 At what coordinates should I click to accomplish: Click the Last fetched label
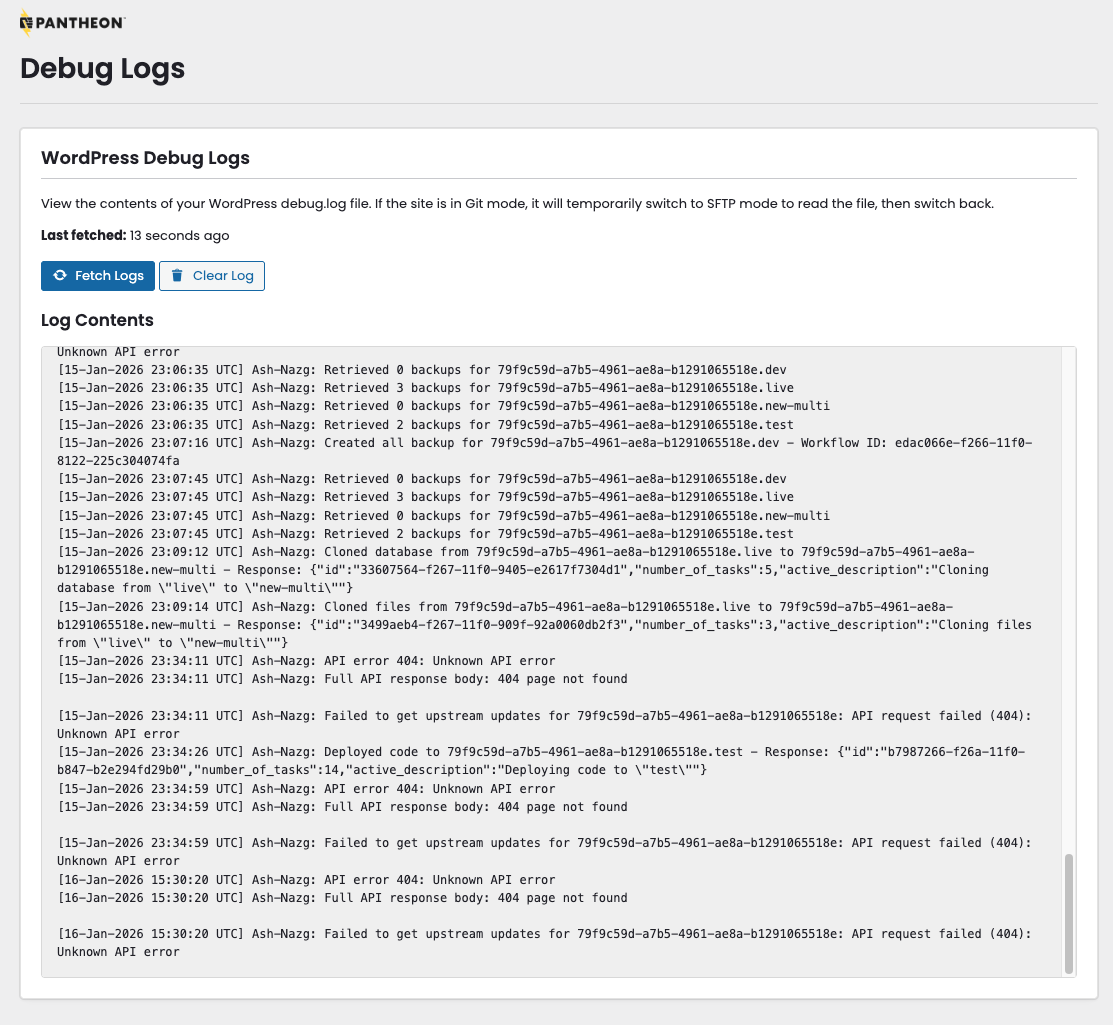(x=82, y=235)
